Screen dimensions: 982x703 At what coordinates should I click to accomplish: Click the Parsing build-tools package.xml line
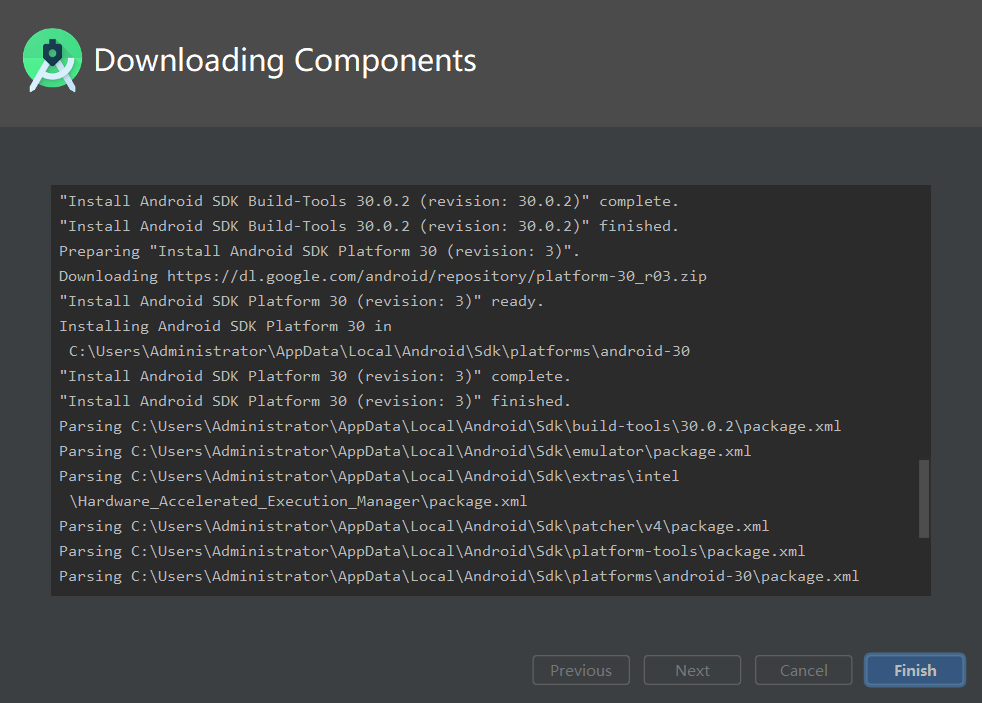pos(450,426)
